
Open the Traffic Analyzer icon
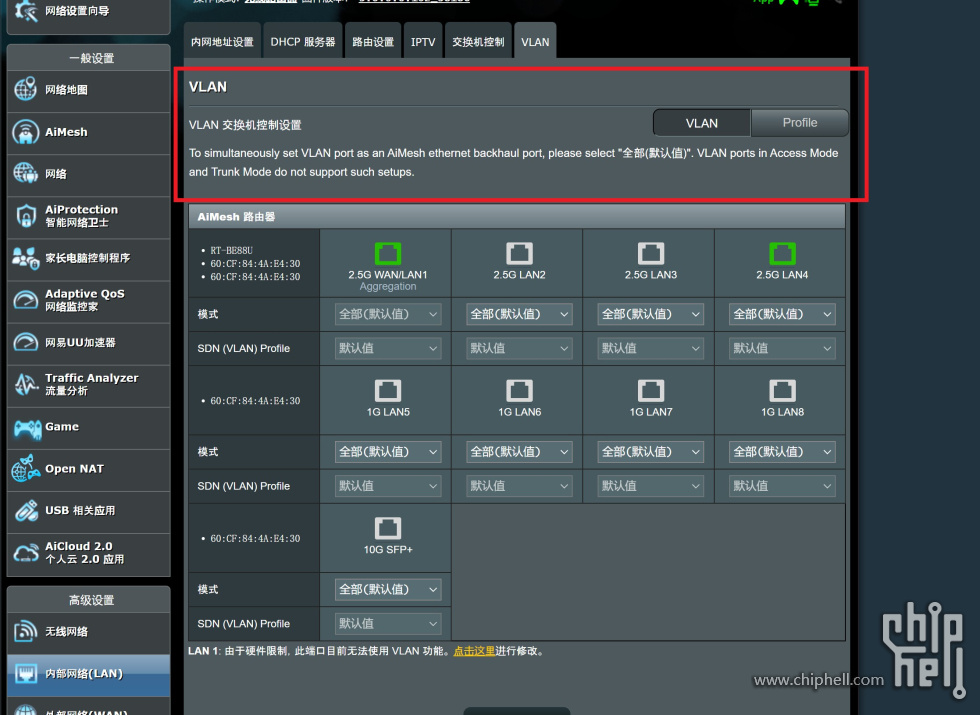[x=26, y=384]
